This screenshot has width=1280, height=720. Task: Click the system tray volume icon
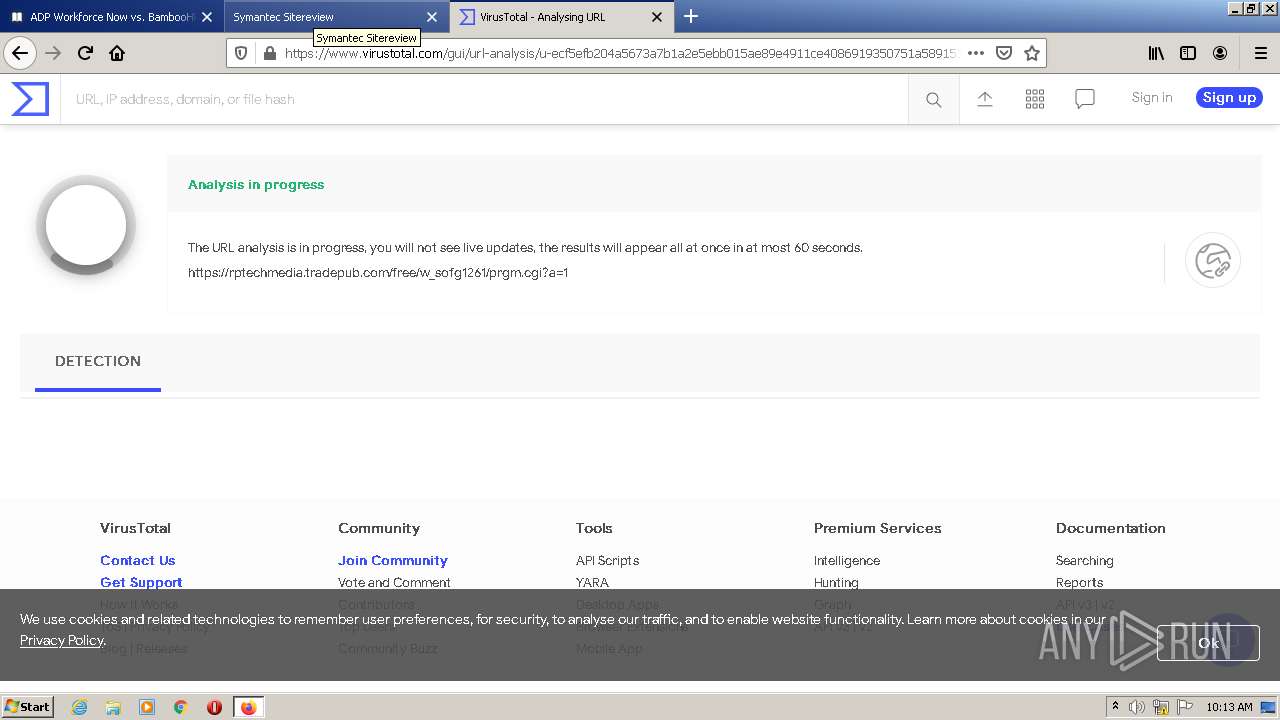point(1137,707)
